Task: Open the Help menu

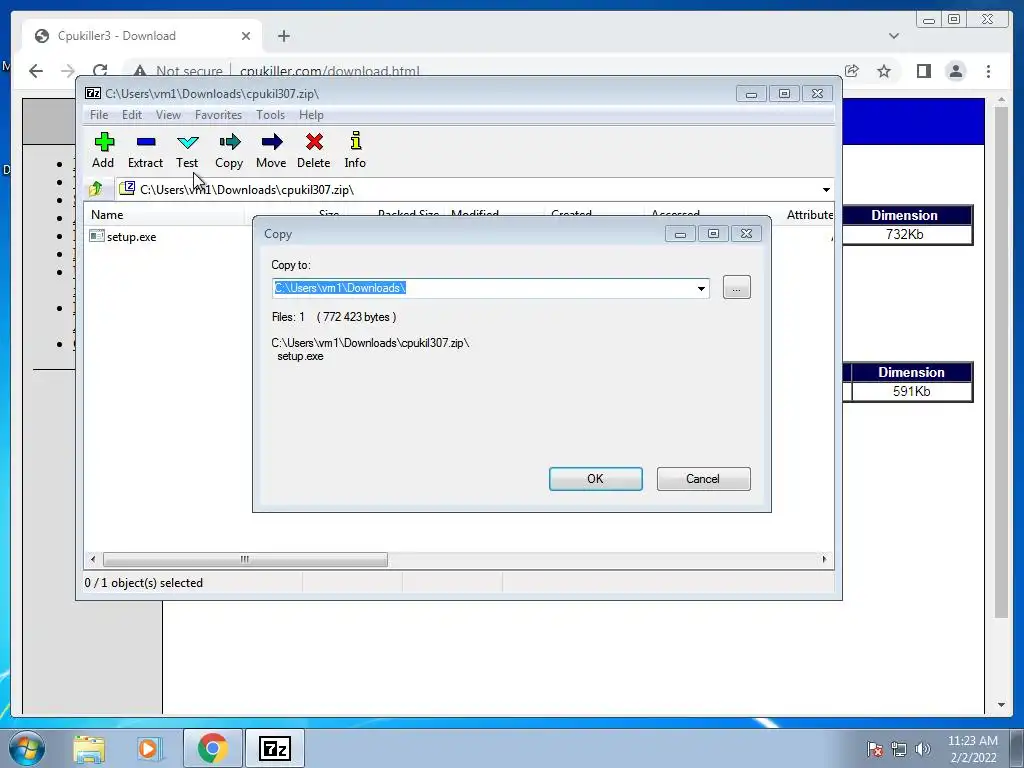Action: pos(311,115)
